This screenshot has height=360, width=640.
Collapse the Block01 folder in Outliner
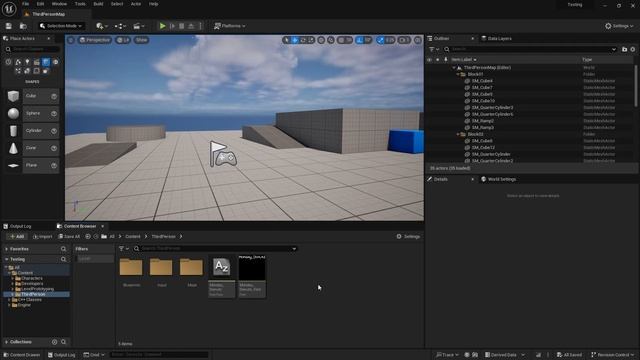458,74
